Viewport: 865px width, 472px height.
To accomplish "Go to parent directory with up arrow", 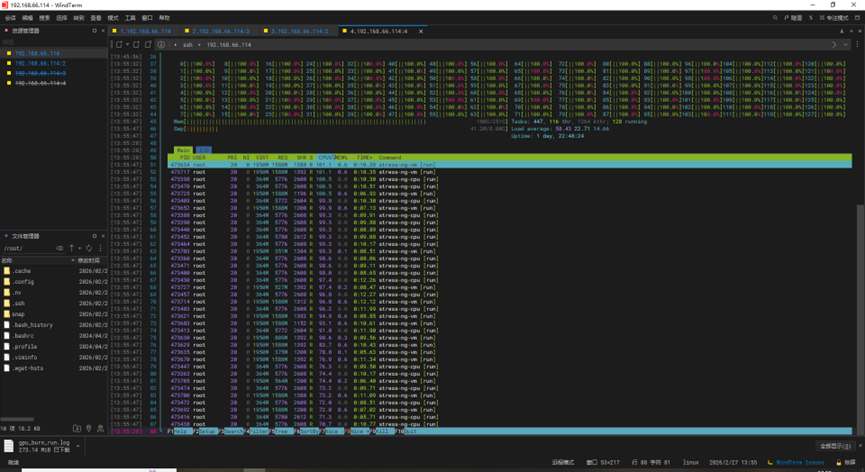I will click(x=71, y=248).
